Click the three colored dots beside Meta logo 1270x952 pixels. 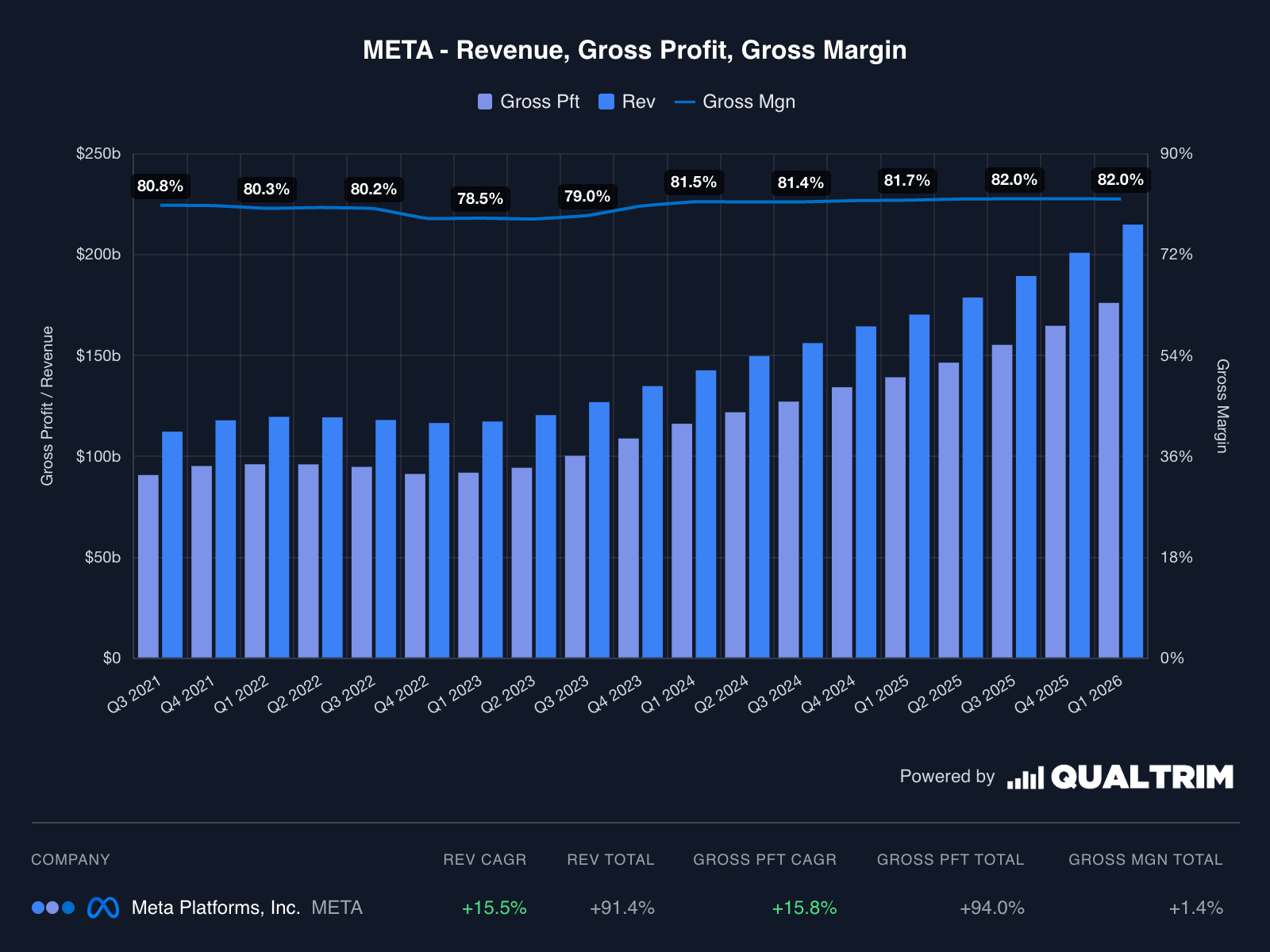tap(53, 908)
